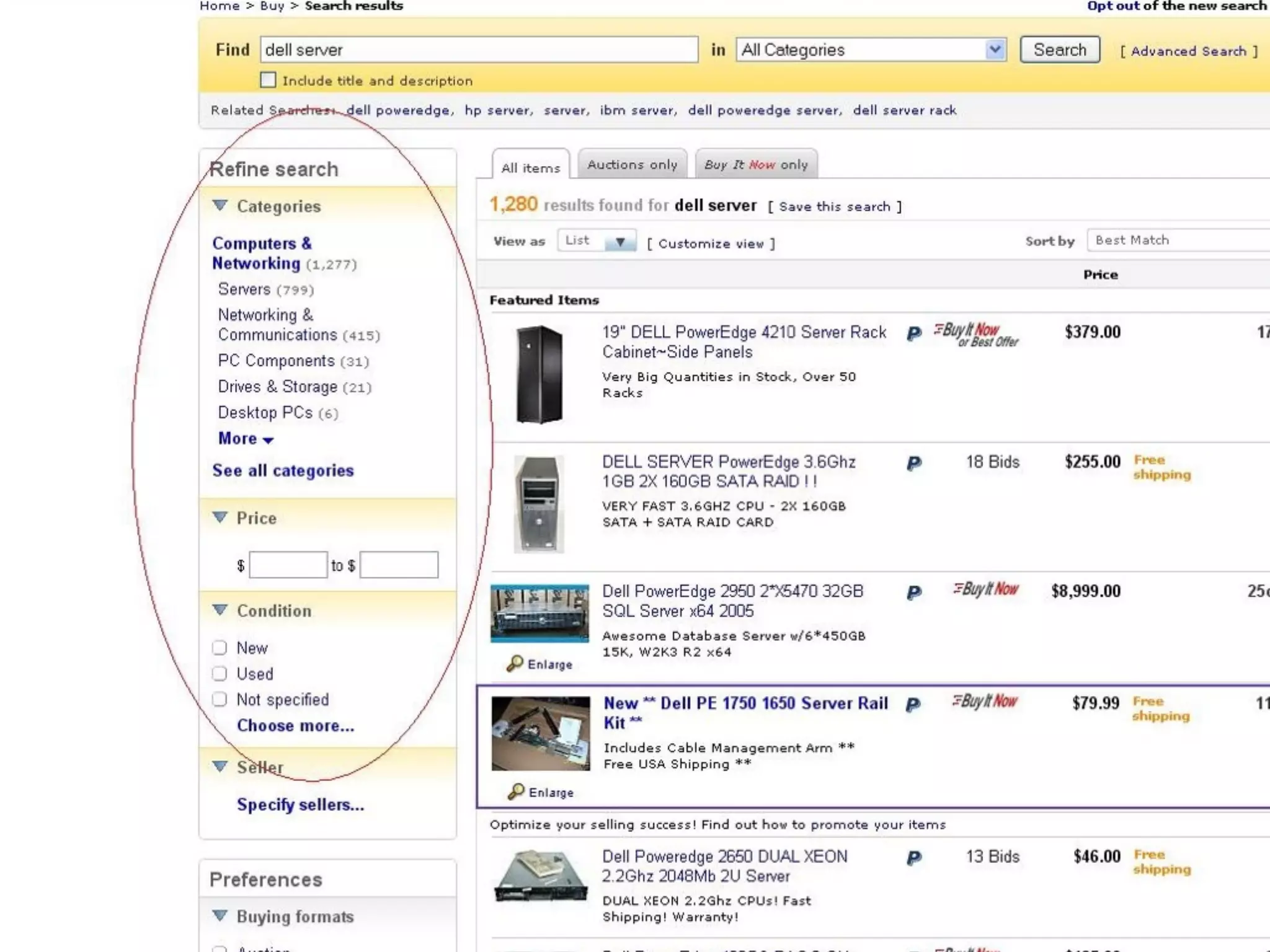Image resolution: width=1270 pixels, height=952 pixels.
Task: Click Enlarge magnifier under Server Rail Kit photo
Action: click(x=516, y=792)
